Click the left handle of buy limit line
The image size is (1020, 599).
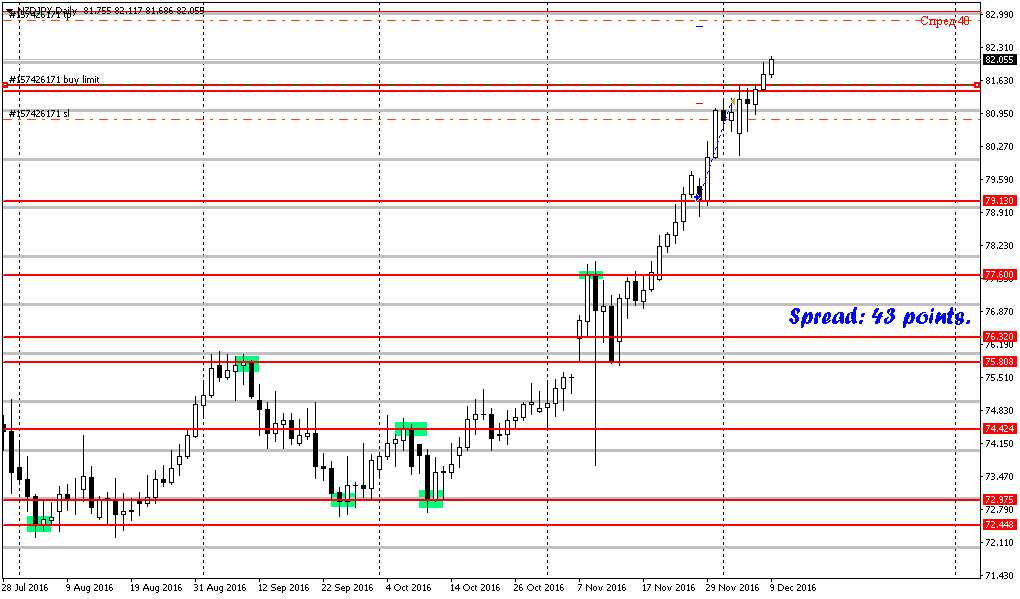click(5, 85)
